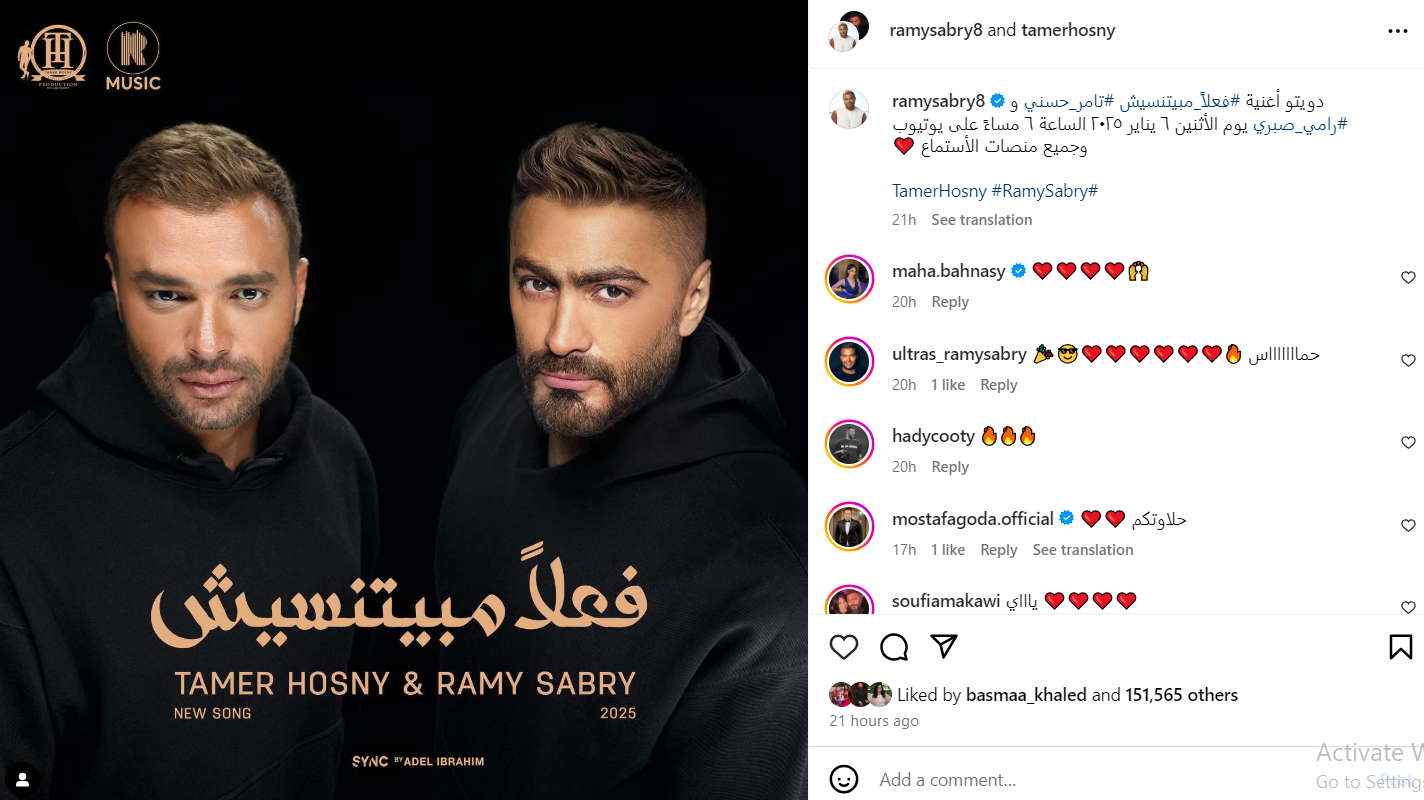Like maha.bahnasy's comment

tap(1408, 278)
